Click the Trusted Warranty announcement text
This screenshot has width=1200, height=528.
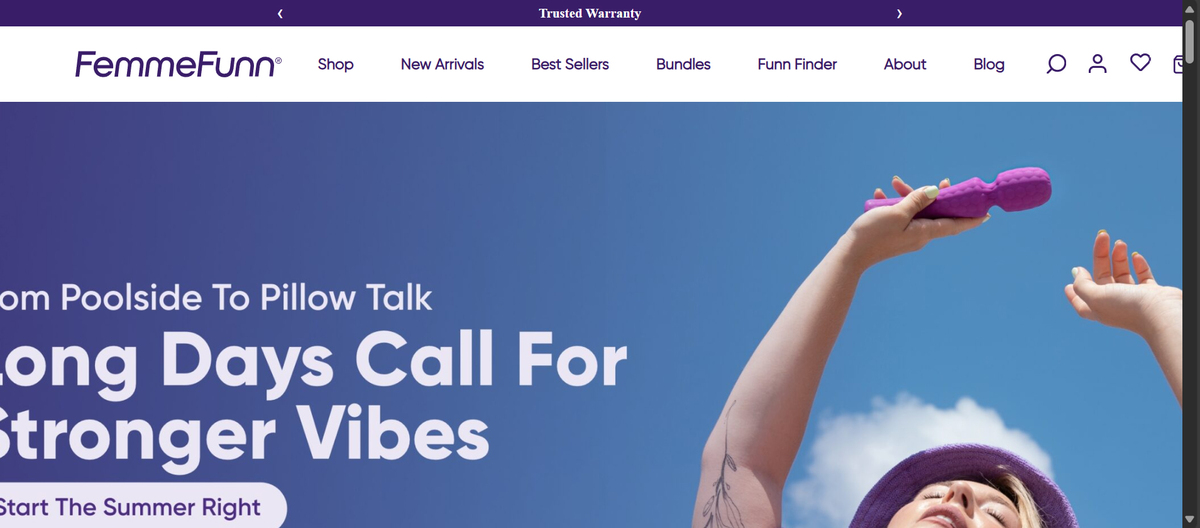590,13
